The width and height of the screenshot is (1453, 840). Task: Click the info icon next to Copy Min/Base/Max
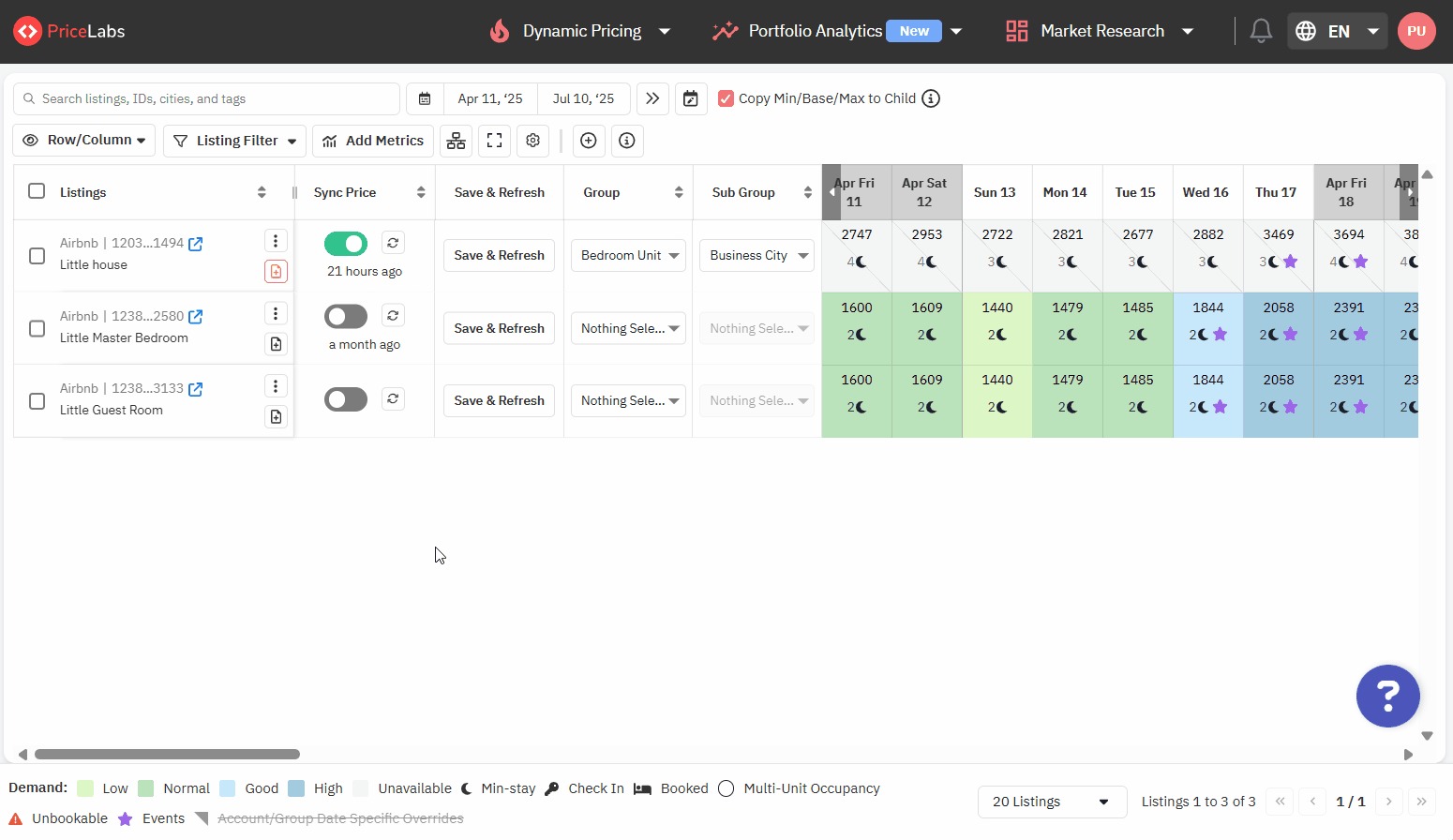931,98
